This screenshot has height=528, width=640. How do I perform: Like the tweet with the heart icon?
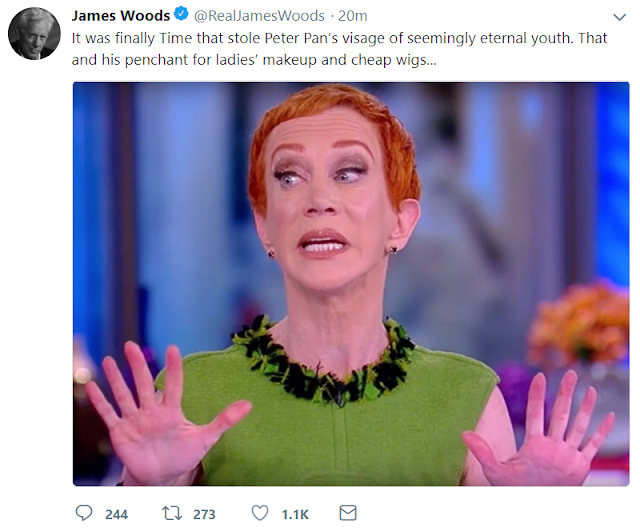coord(260,513)
